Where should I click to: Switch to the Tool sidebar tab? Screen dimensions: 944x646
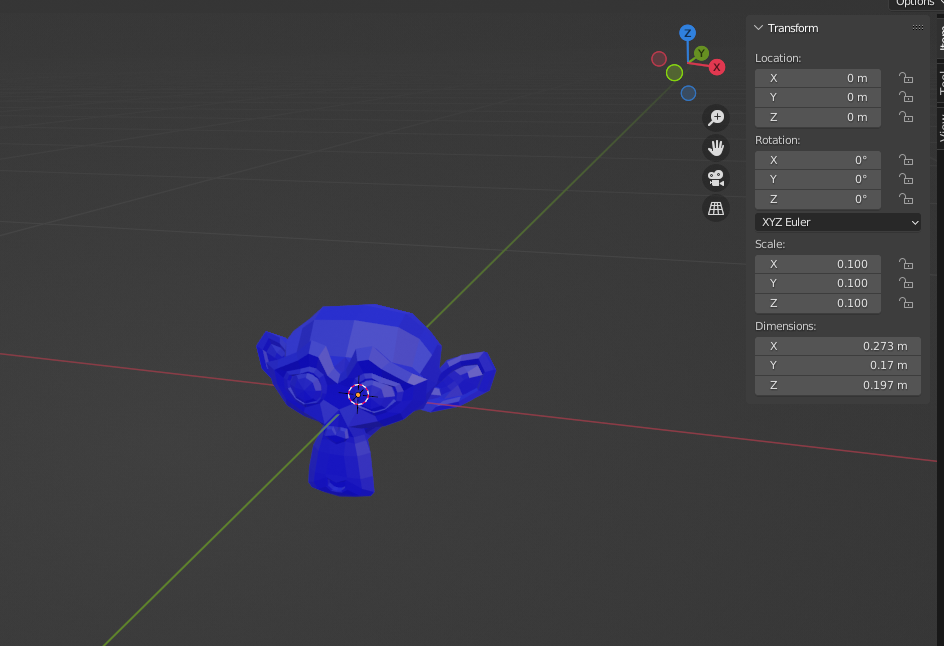point(940,83)
